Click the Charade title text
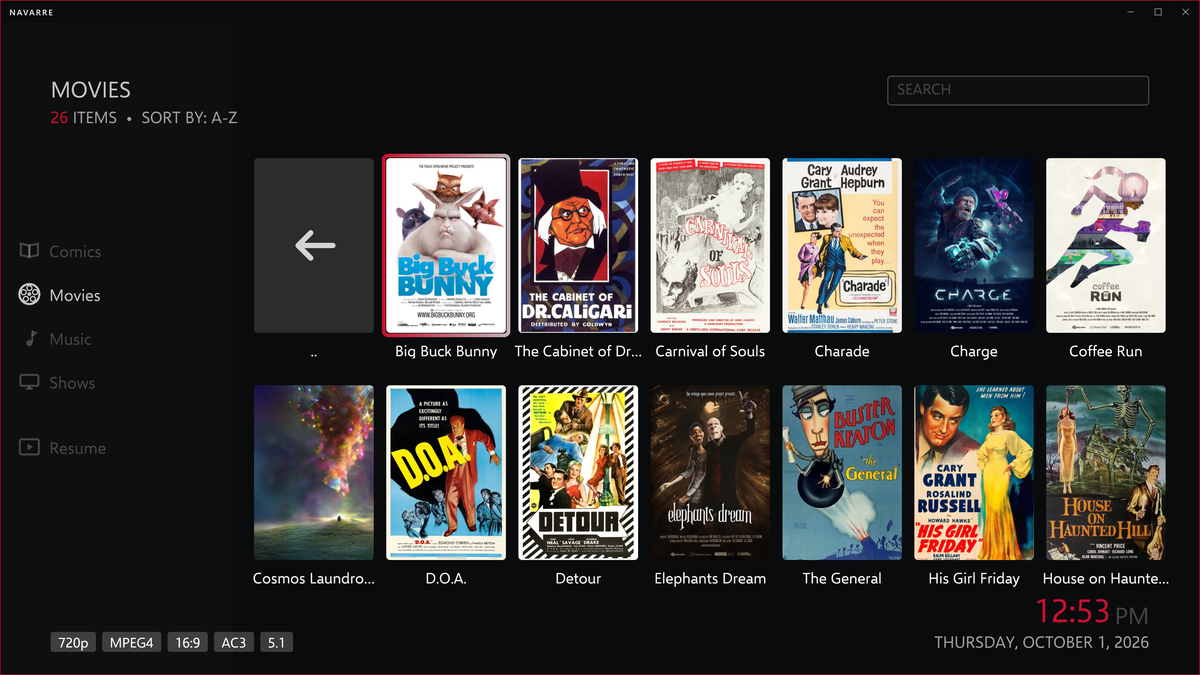 click(x=842, y=352)
